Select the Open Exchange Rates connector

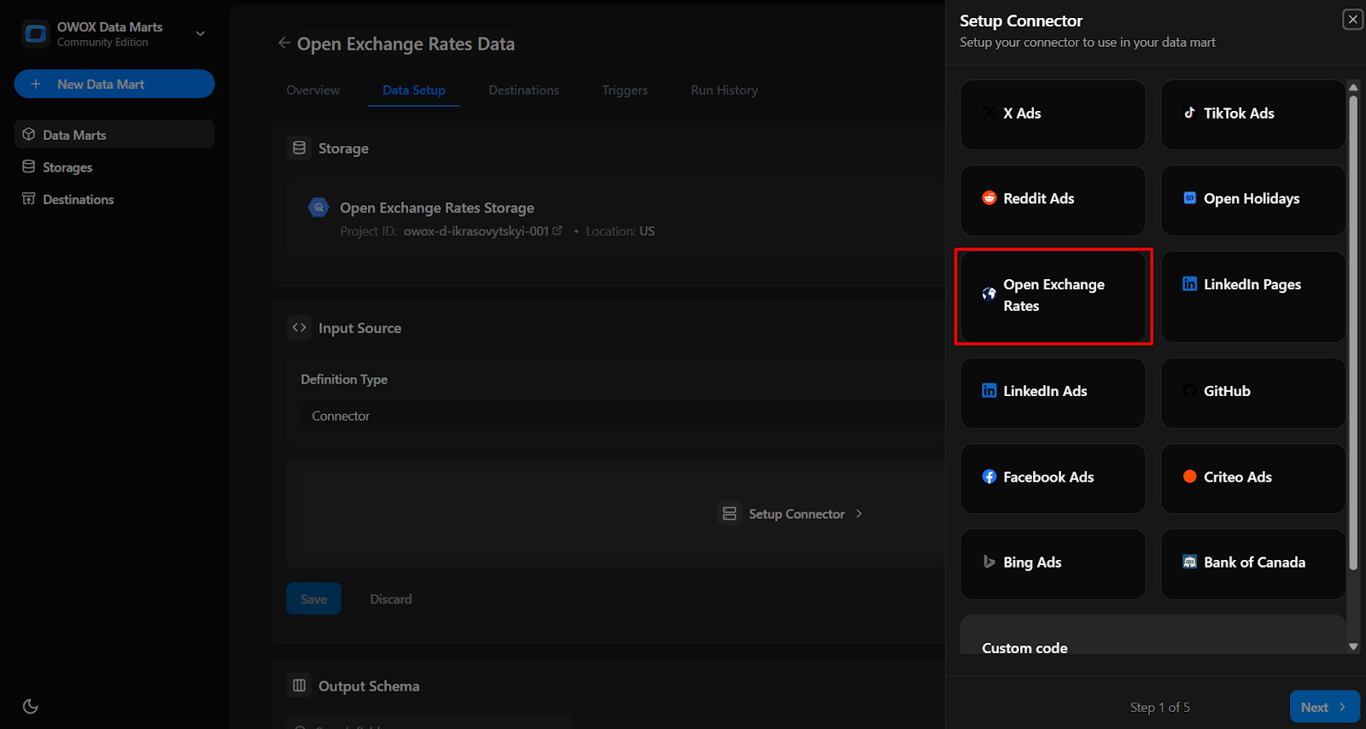[1053, 296]
